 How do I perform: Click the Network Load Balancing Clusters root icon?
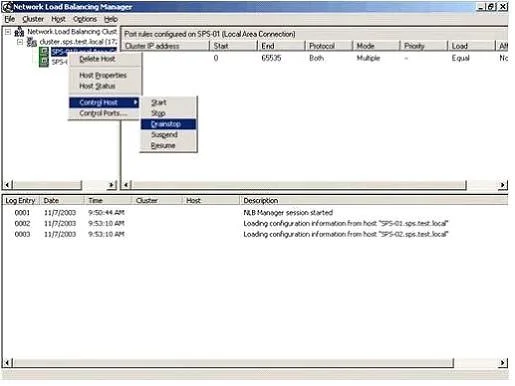click(x=20, y=32)
